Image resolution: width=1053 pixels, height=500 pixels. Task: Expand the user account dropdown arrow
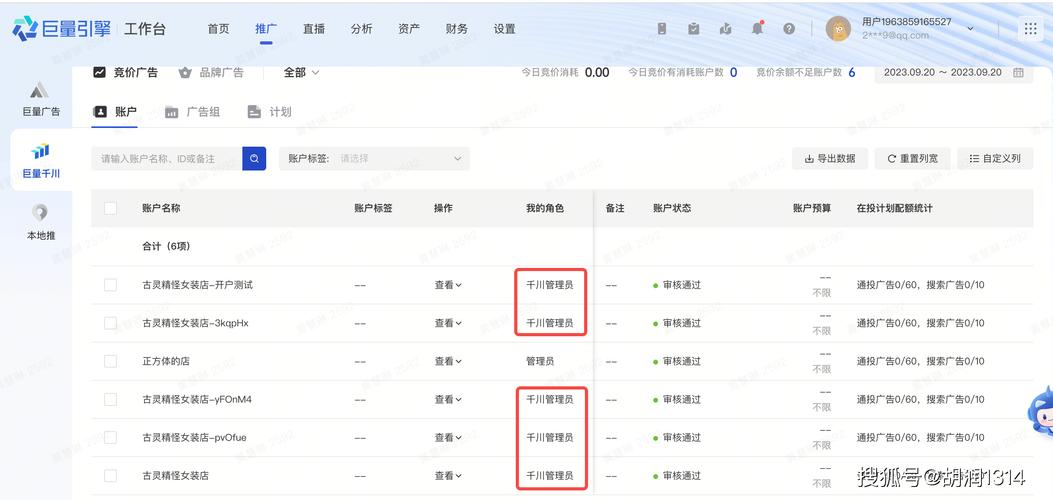tap(970, 29)
